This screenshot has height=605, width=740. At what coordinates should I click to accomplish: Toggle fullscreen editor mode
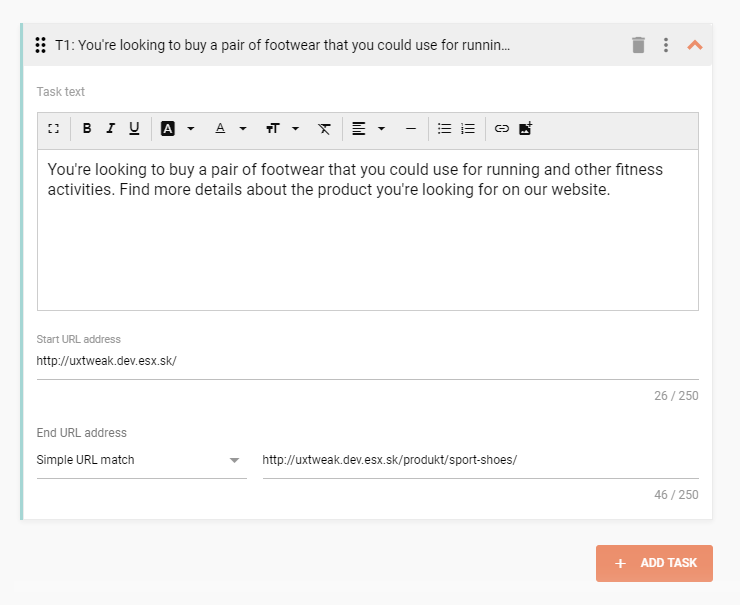coord(54,128)
